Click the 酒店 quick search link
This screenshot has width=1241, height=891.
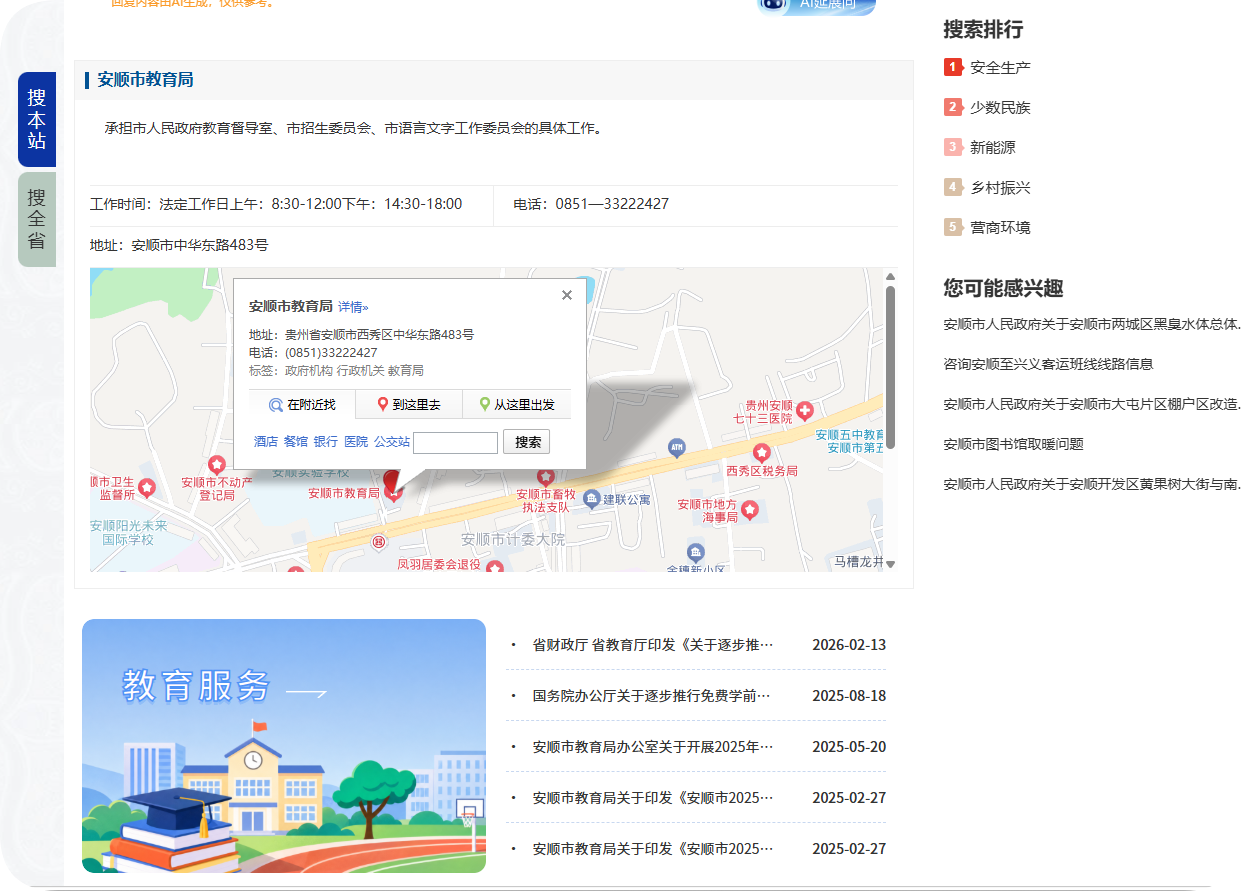pyautogui.click(x=265, y=441)
